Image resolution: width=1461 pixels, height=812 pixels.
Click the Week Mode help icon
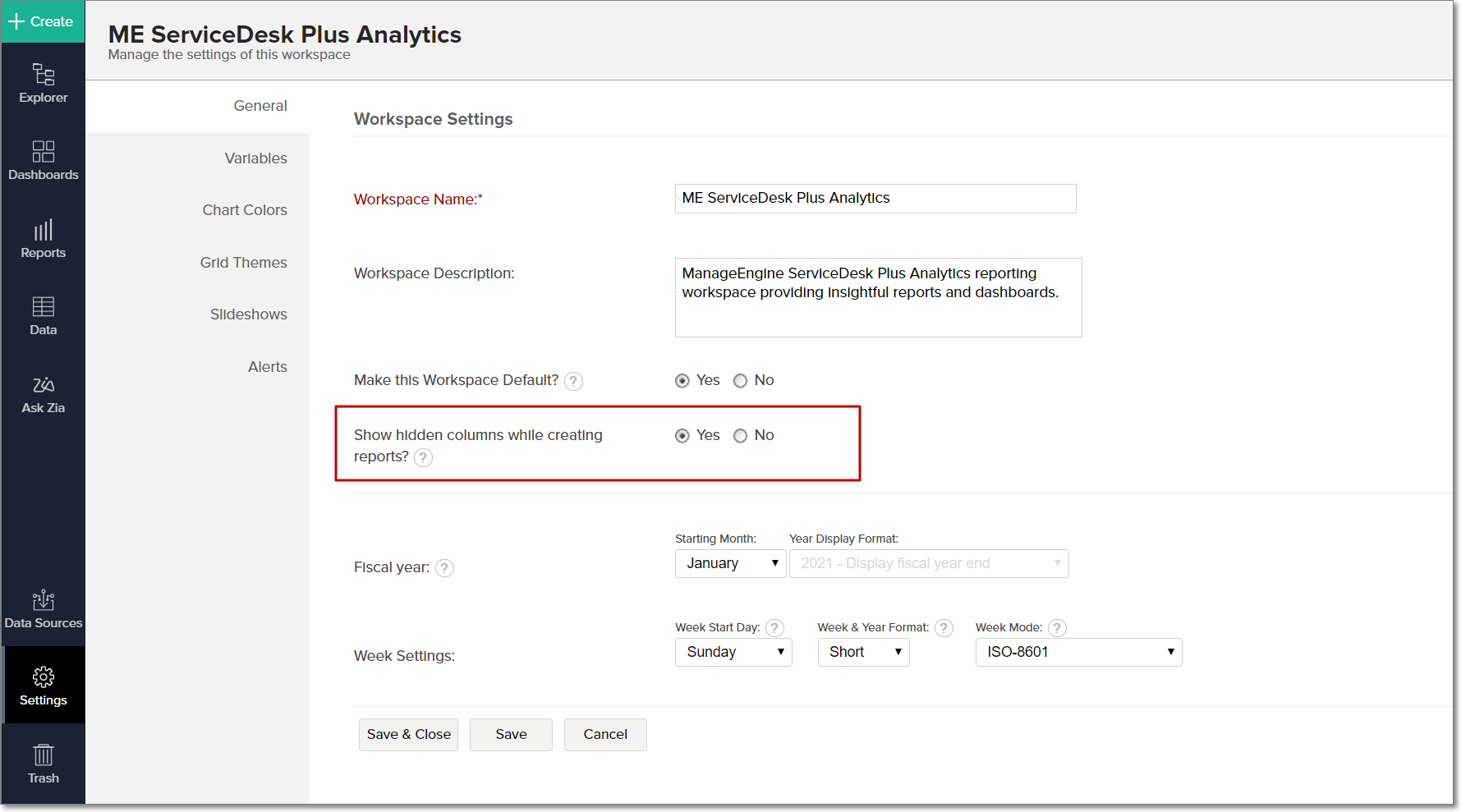pyautogui.click(x=1057, y=628)
